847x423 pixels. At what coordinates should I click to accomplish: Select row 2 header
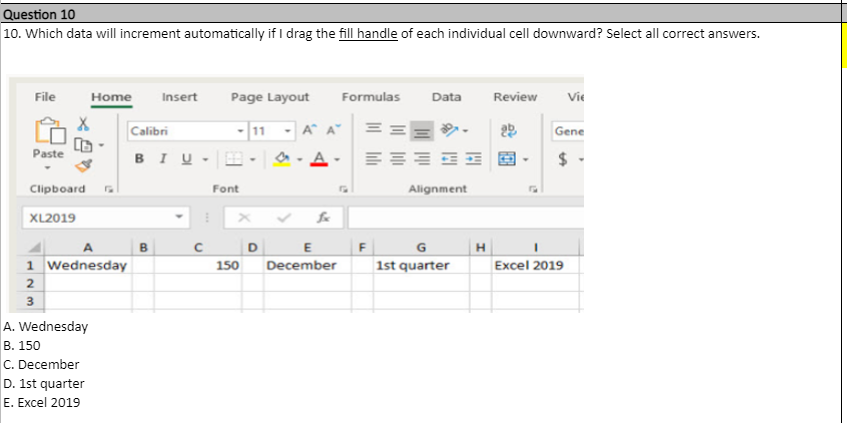coord(30,283)
